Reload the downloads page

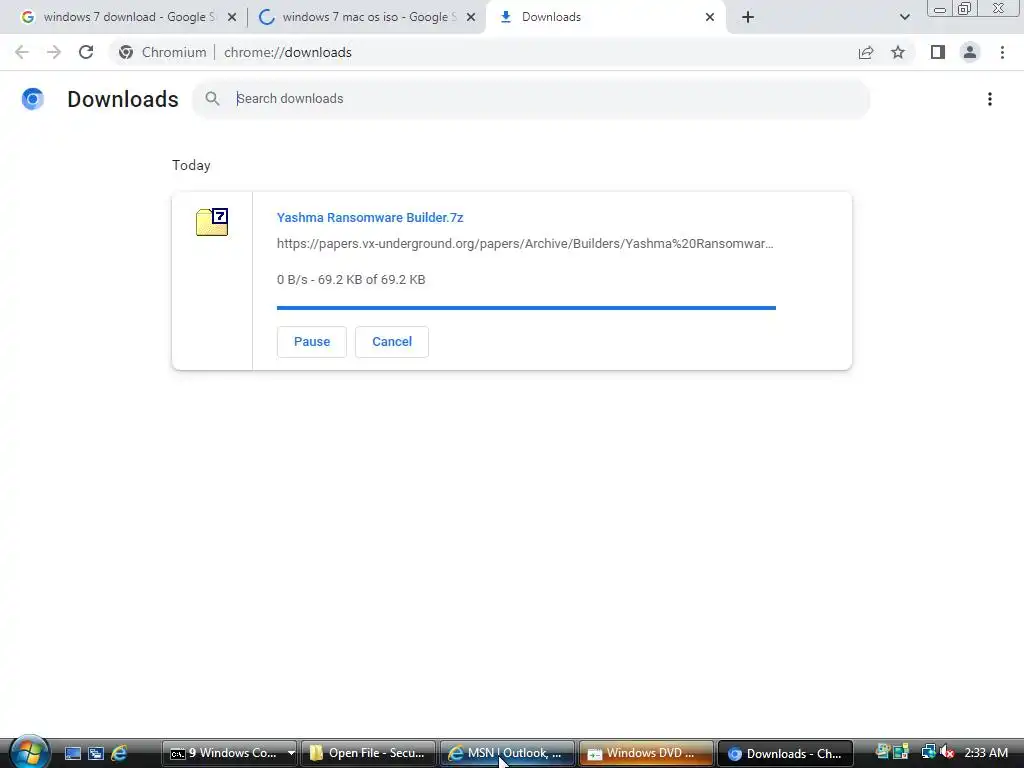86,52
